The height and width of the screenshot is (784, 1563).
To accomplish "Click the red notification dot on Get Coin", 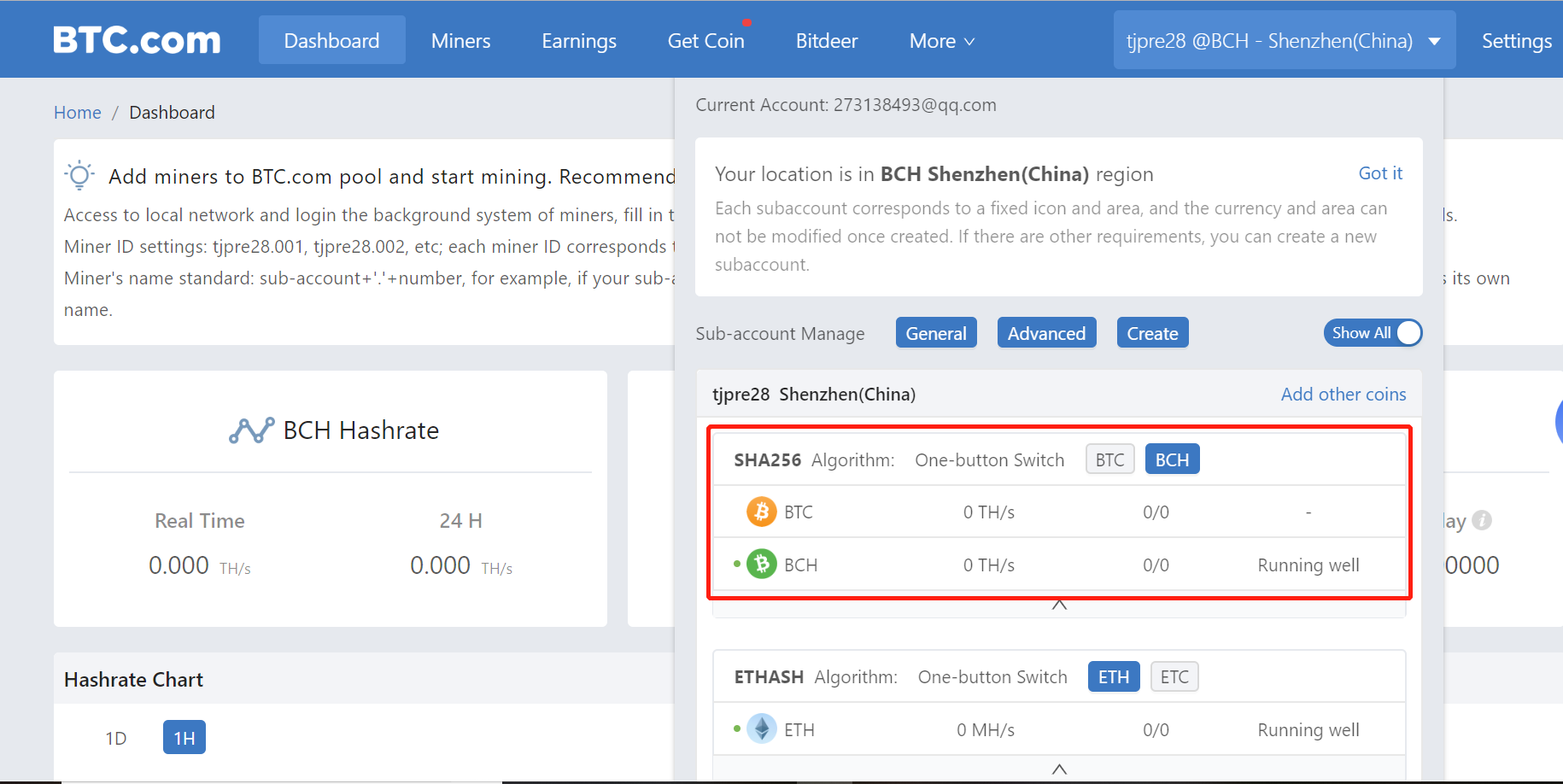I will point(746,23).
